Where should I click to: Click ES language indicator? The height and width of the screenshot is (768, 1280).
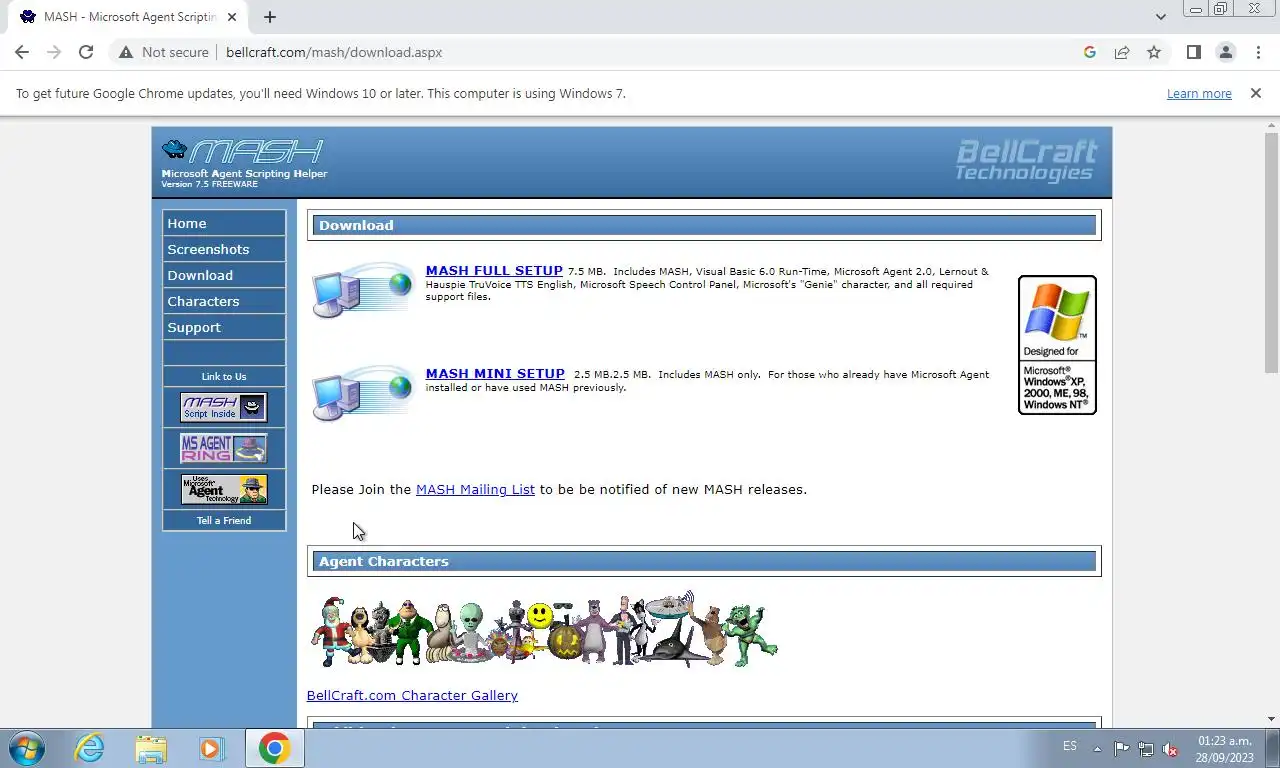pos(1070,747)
